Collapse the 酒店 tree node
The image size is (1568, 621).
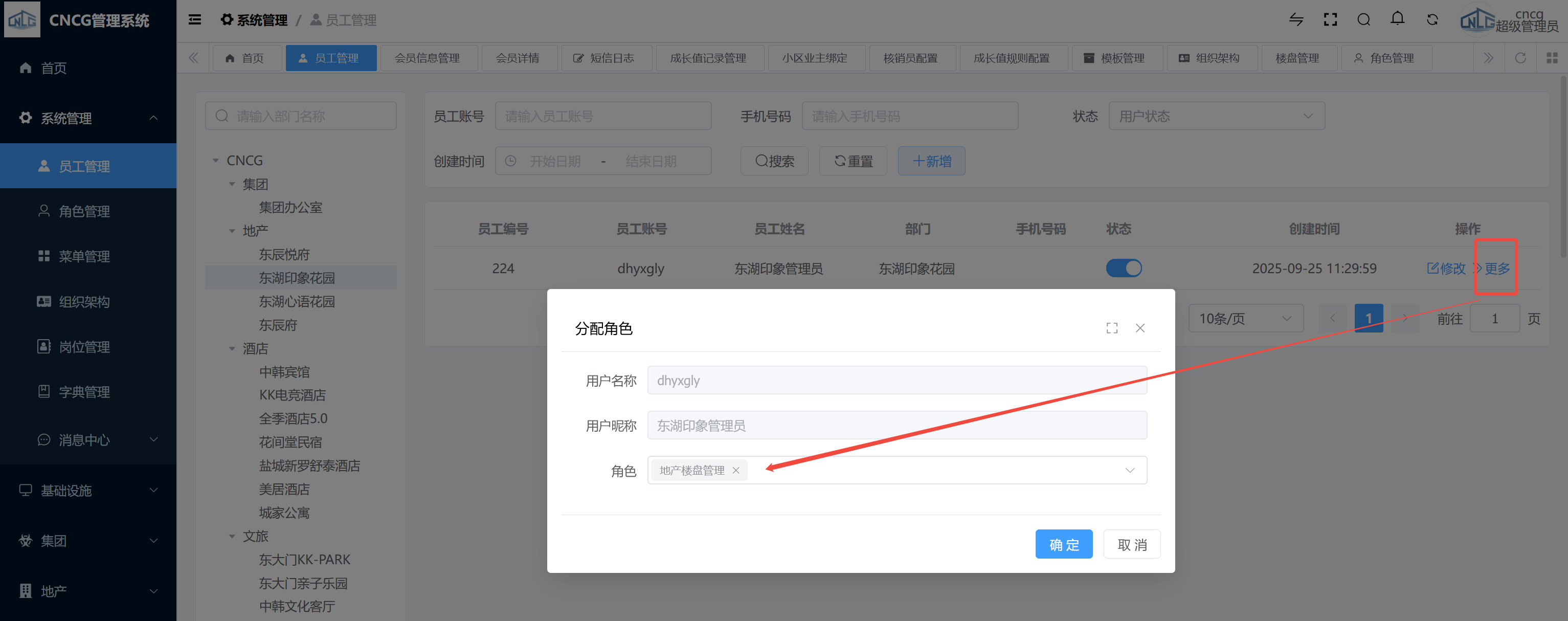click(232, 349)
